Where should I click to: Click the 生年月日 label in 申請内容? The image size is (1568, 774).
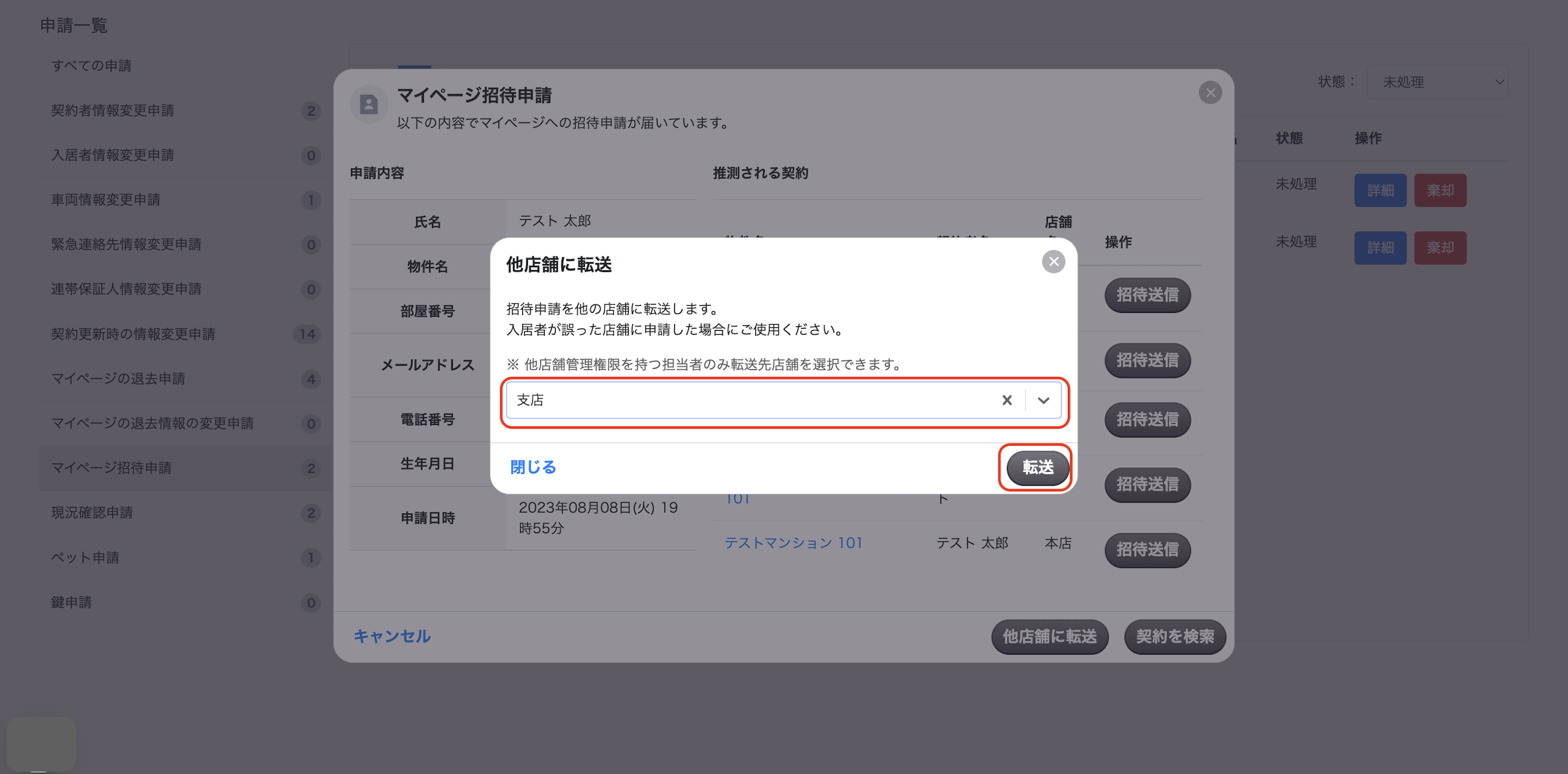(x=427, y=464)
